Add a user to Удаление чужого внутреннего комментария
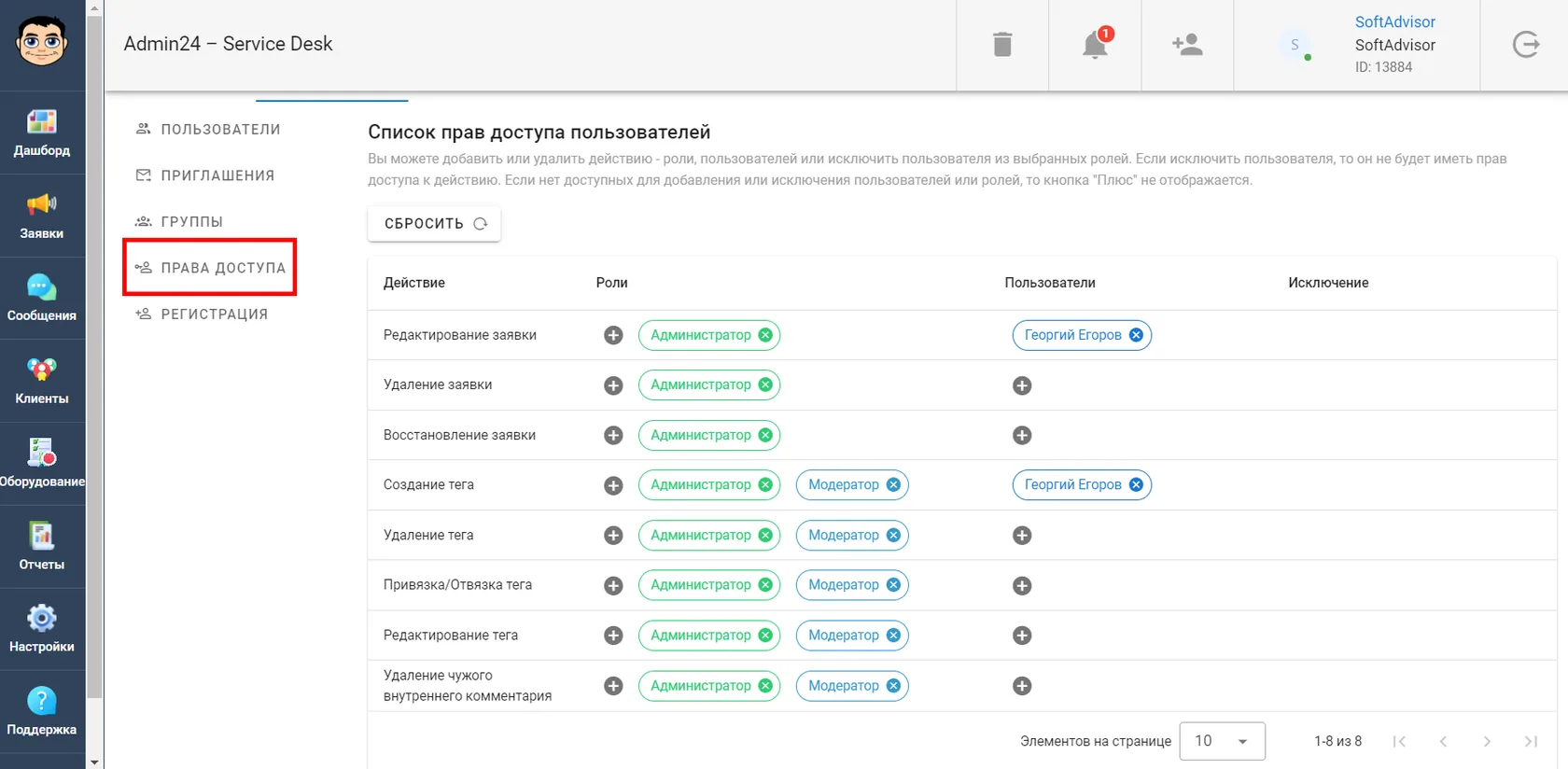 coord(1022,686)
